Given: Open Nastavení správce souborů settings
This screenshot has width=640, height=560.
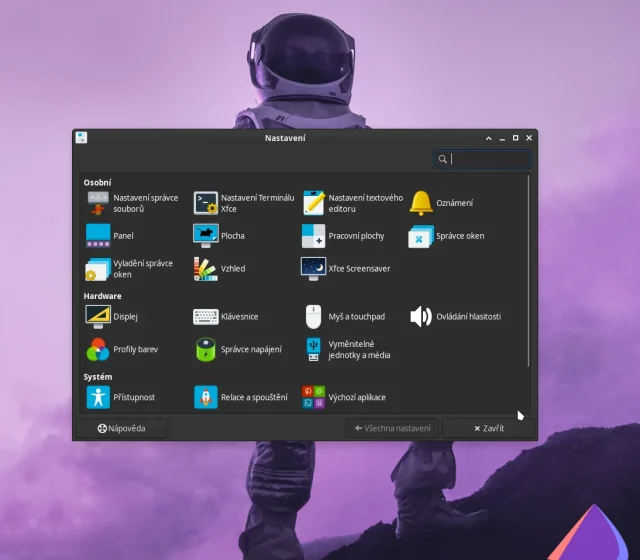Looking at the screenshot, I should coord(98,203).
